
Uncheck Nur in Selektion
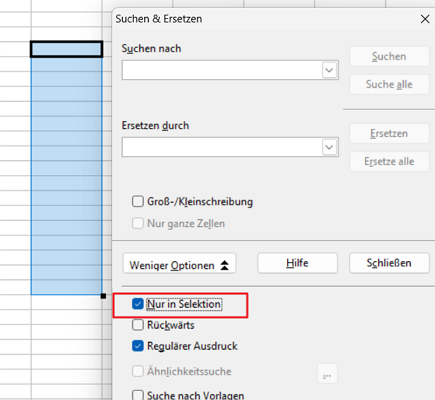138,304
